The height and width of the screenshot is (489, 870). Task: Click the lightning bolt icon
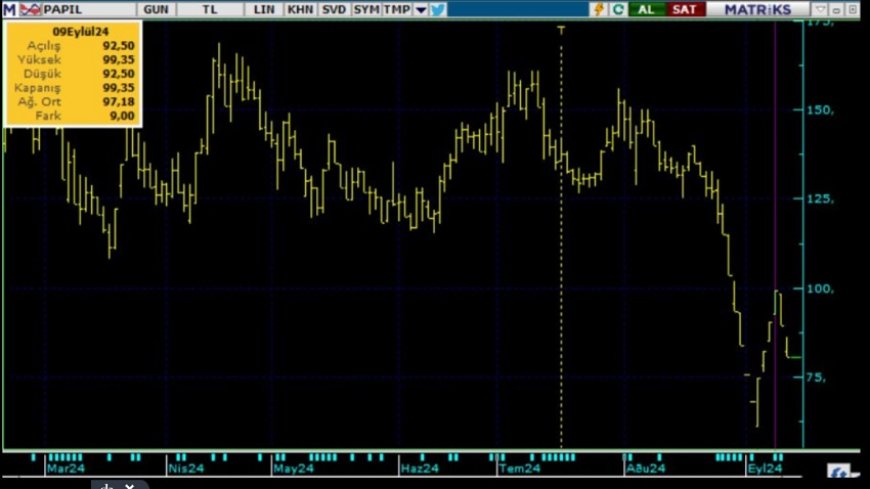pyautogui.click(x=599, y=9)
